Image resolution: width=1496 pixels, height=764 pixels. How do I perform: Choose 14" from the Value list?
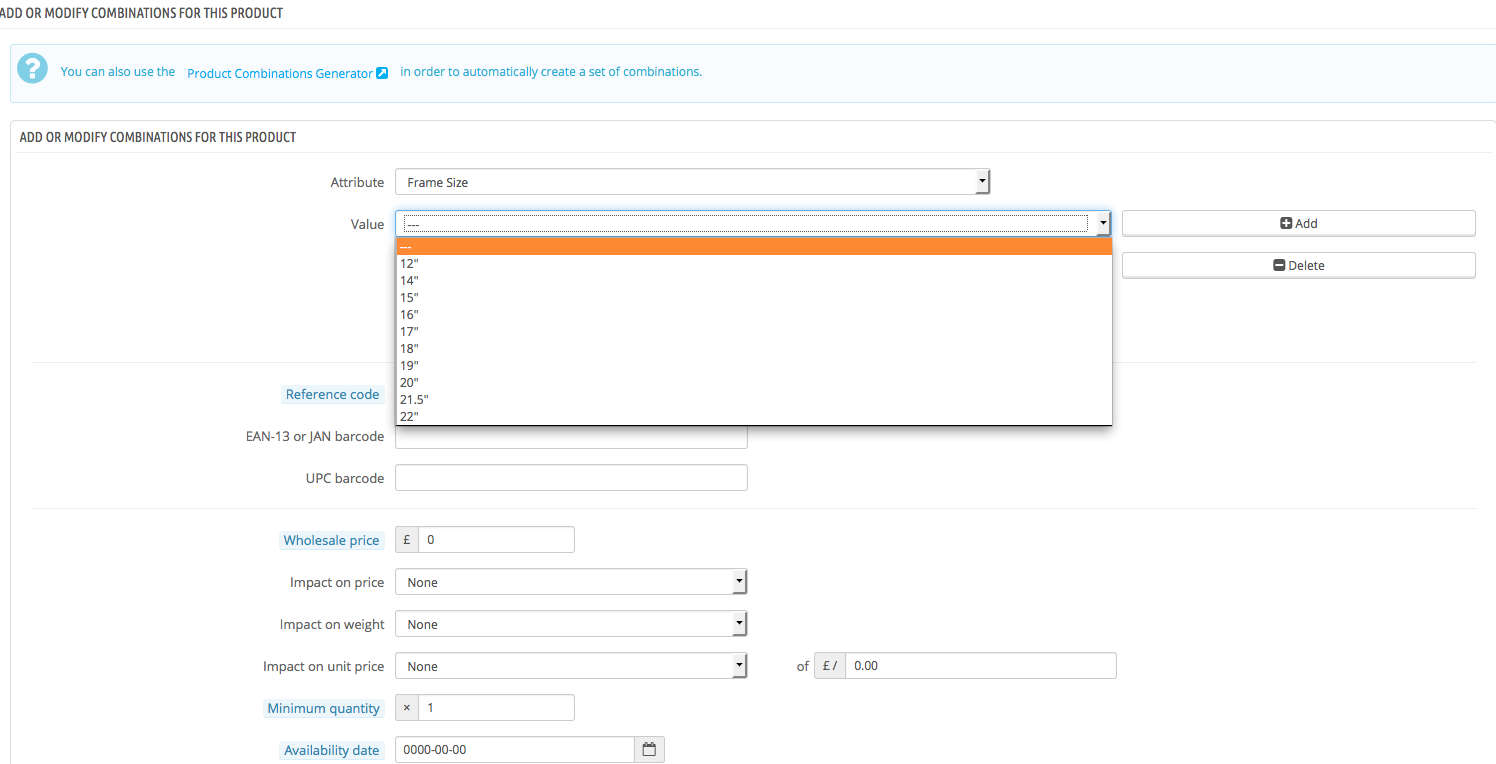pyautogui.click(x=754, y=281)
